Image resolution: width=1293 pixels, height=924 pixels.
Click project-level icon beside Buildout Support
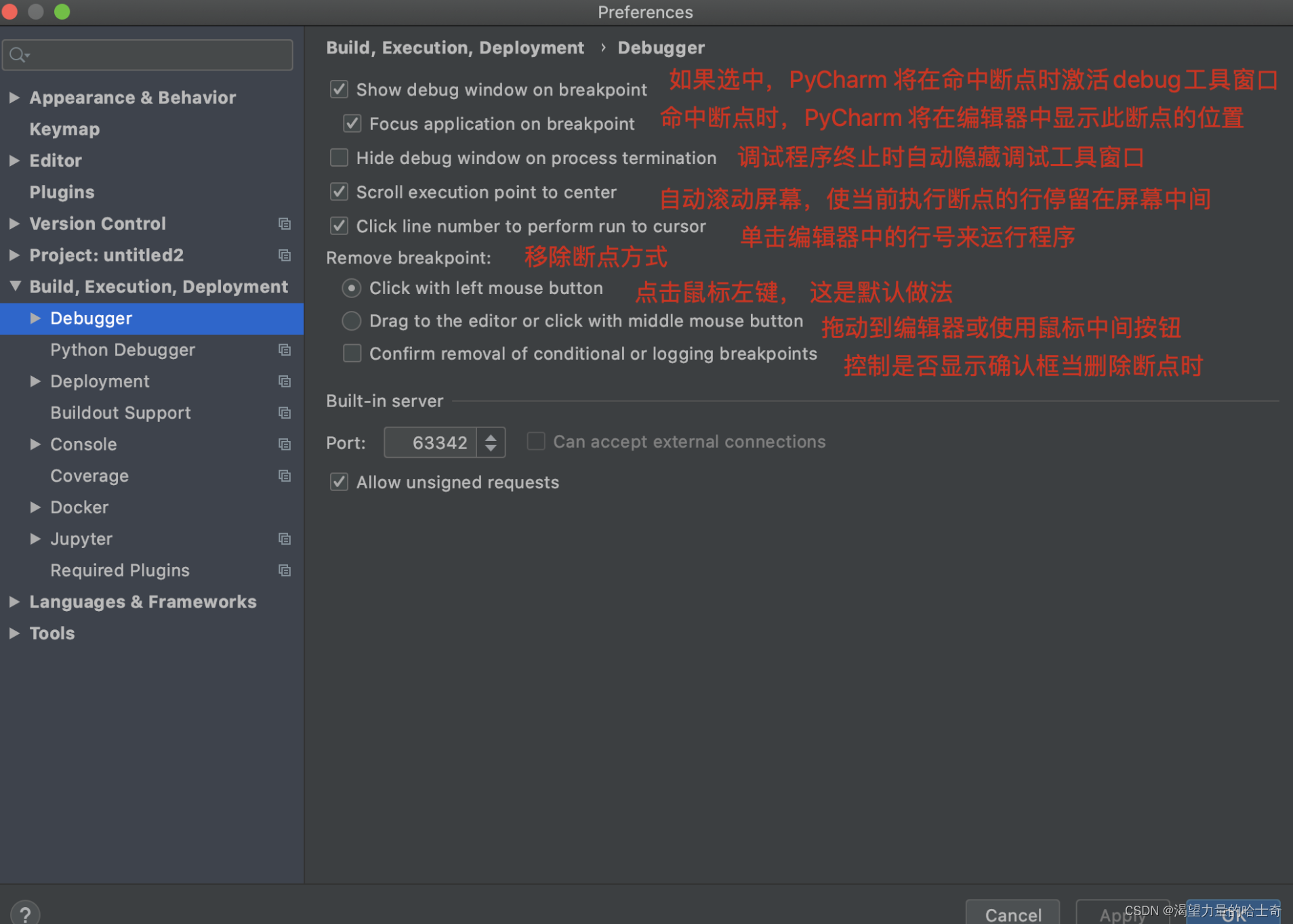click(x=285, y=413)
